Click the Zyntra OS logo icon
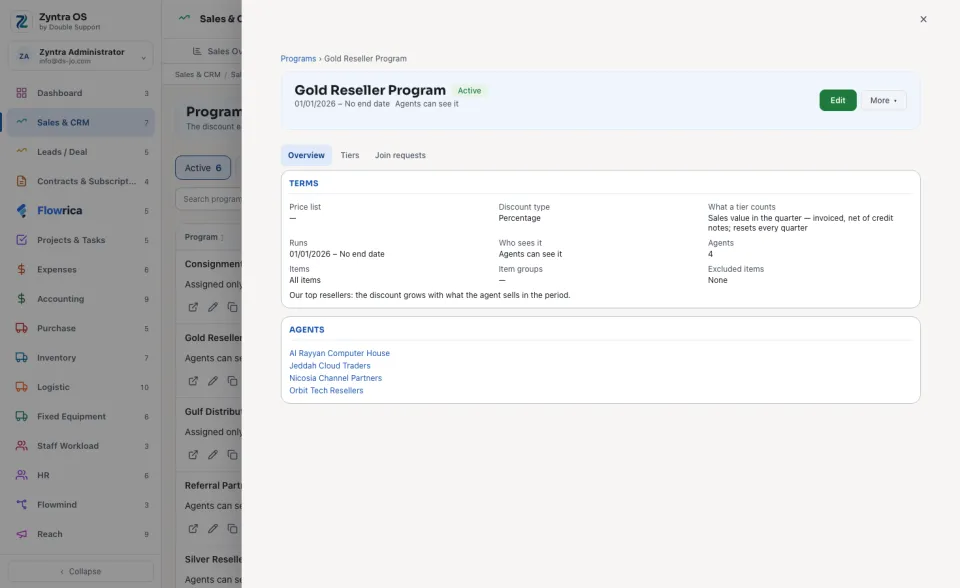This screenshot has height=588, width=960. click(x=21, y=21)
